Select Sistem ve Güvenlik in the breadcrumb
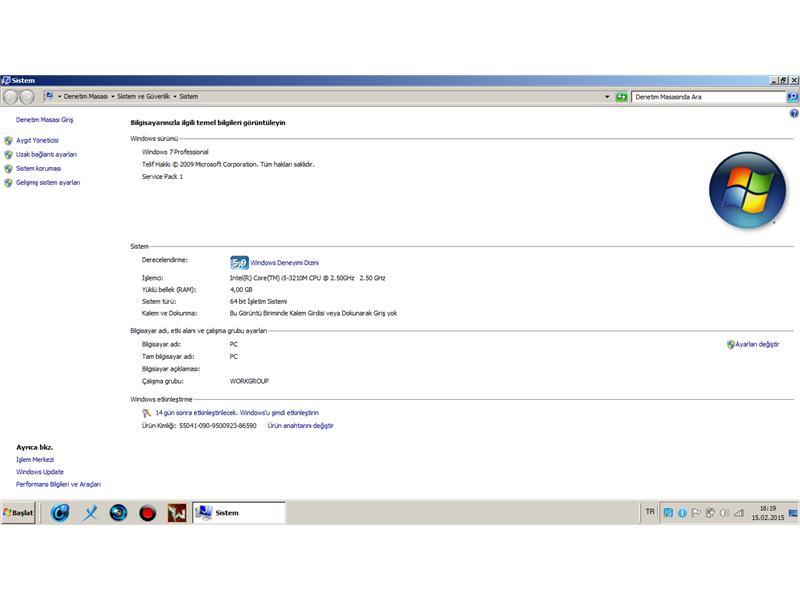The height and width of the screenshot is (600, 800). [x=143, y=96]
